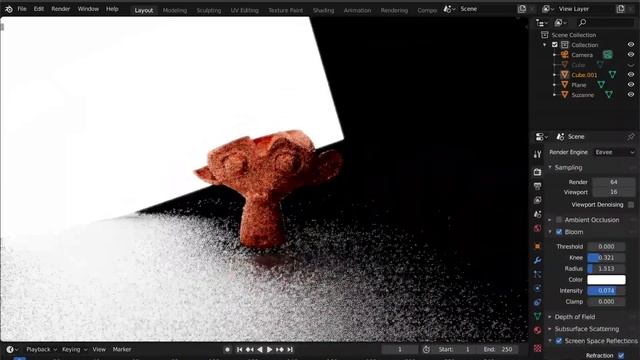
Task: Open the Modifiers properties tab
Action: coord(538,260)
